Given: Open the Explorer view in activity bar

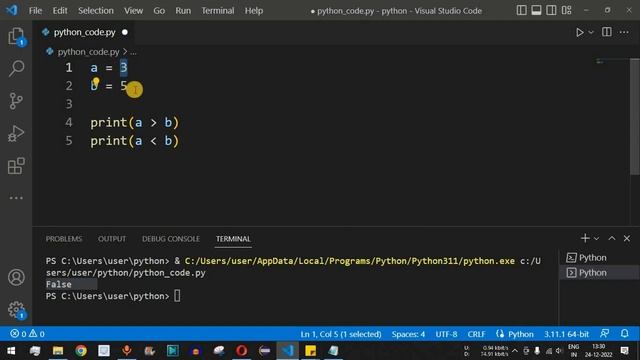Looking at the screenshot, I should (x=16, y=36).
